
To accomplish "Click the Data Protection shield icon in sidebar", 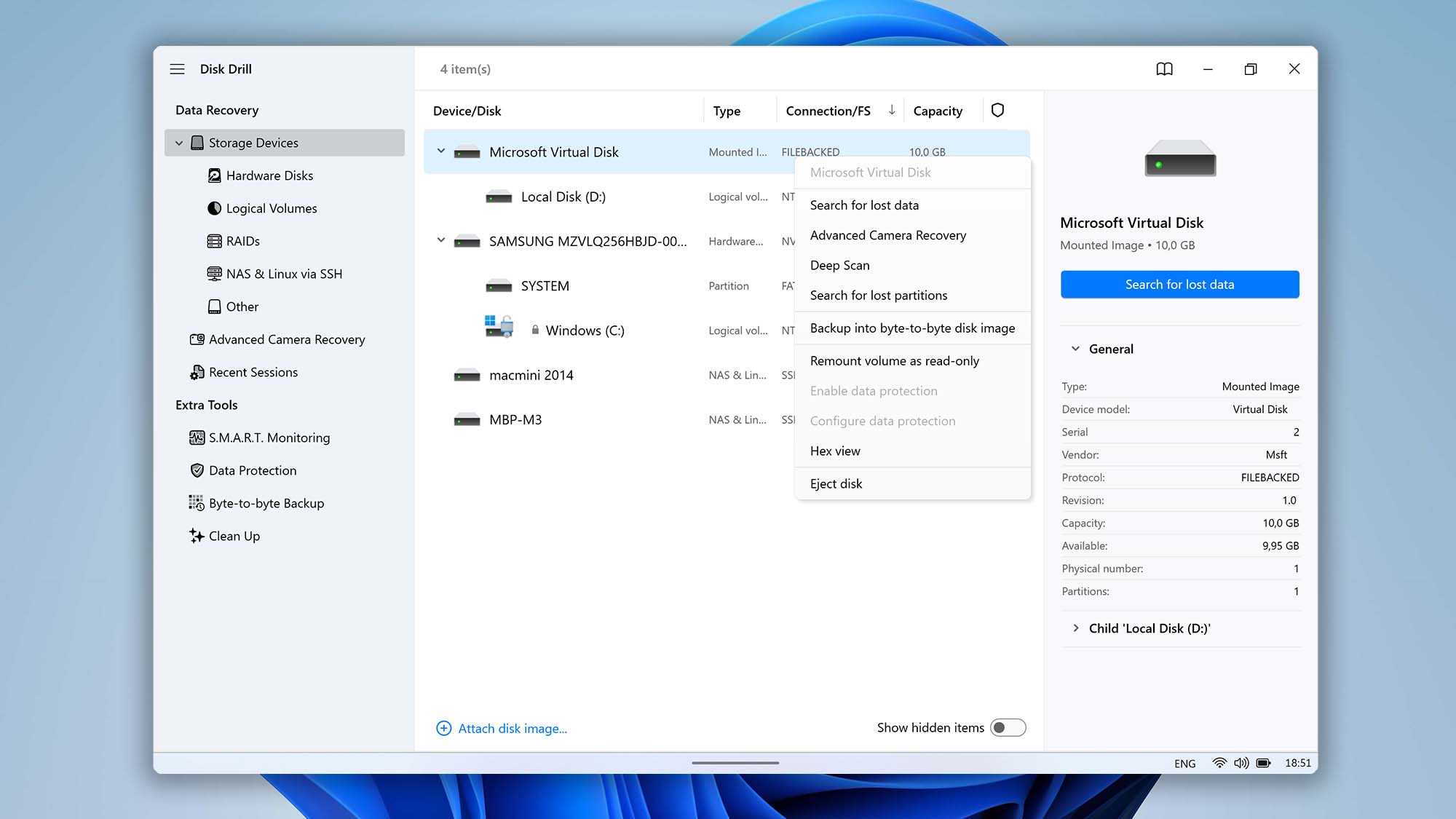I will [197, 470].
